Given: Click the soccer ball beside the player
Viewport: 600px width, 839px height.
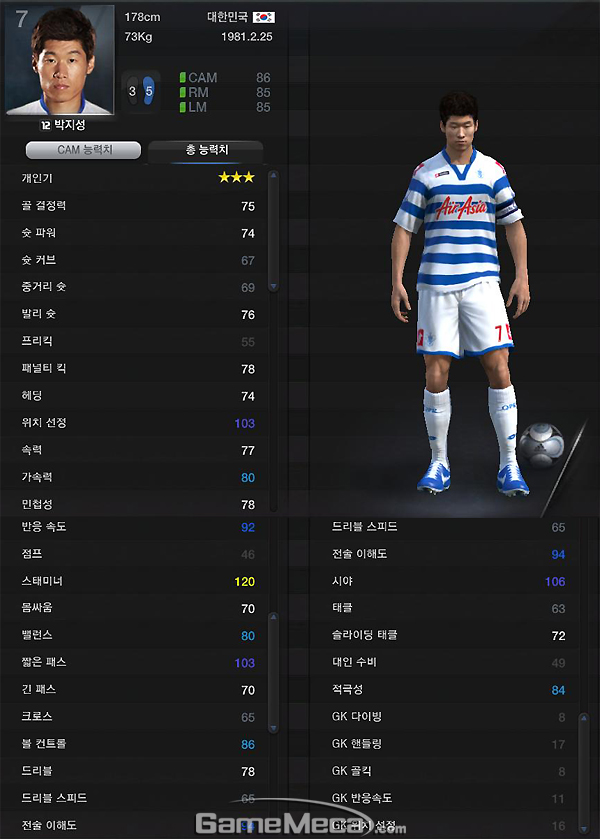Looking at the screenshot, I should point(541,444).
